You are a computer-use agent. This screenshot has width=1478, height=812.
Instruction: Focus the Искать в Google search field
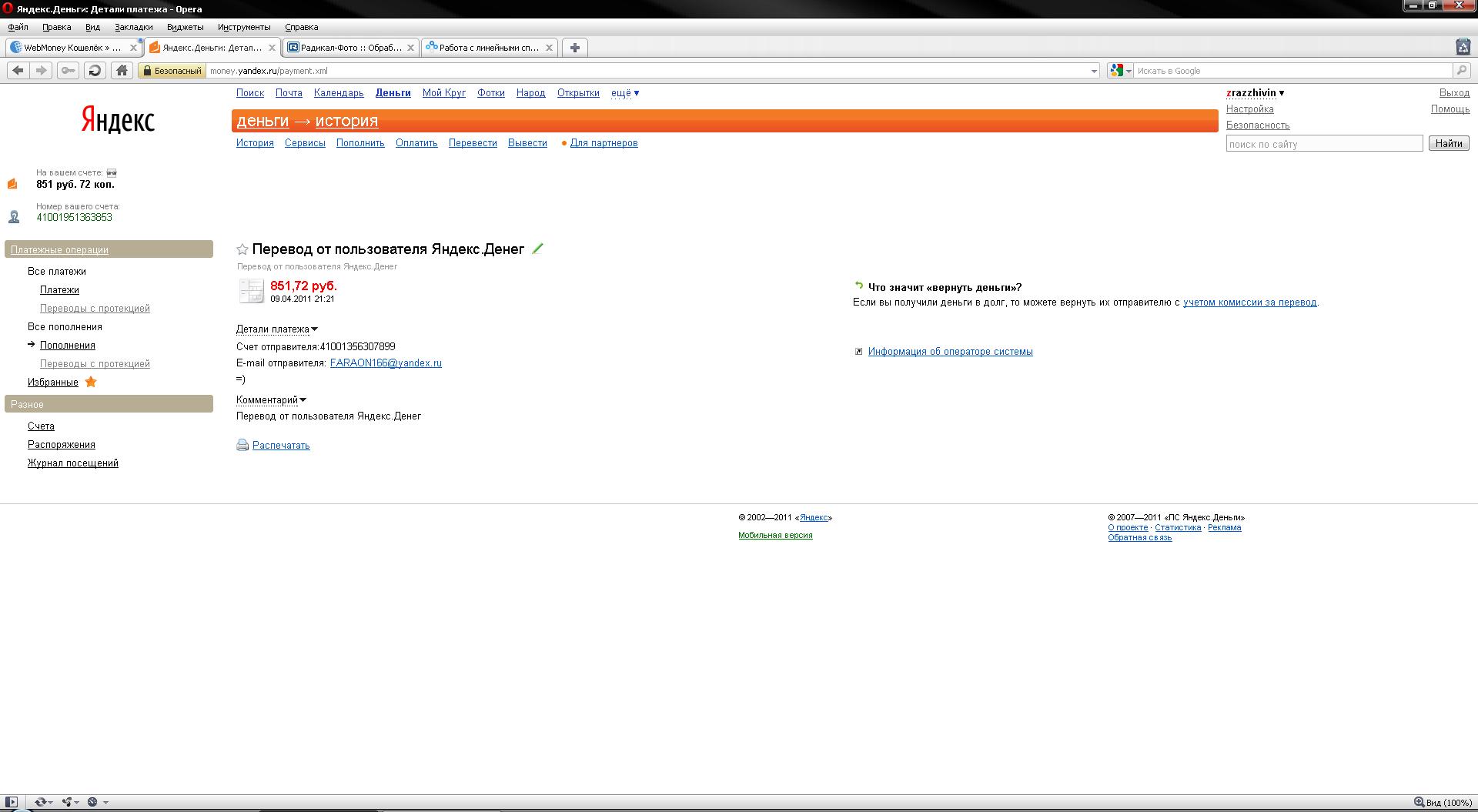pos(1293,71)
